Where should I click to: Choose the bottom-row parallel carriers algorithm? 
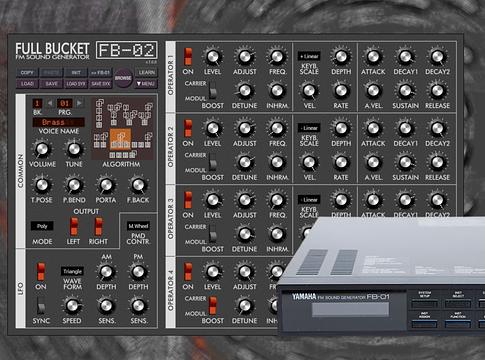[123, 155]
